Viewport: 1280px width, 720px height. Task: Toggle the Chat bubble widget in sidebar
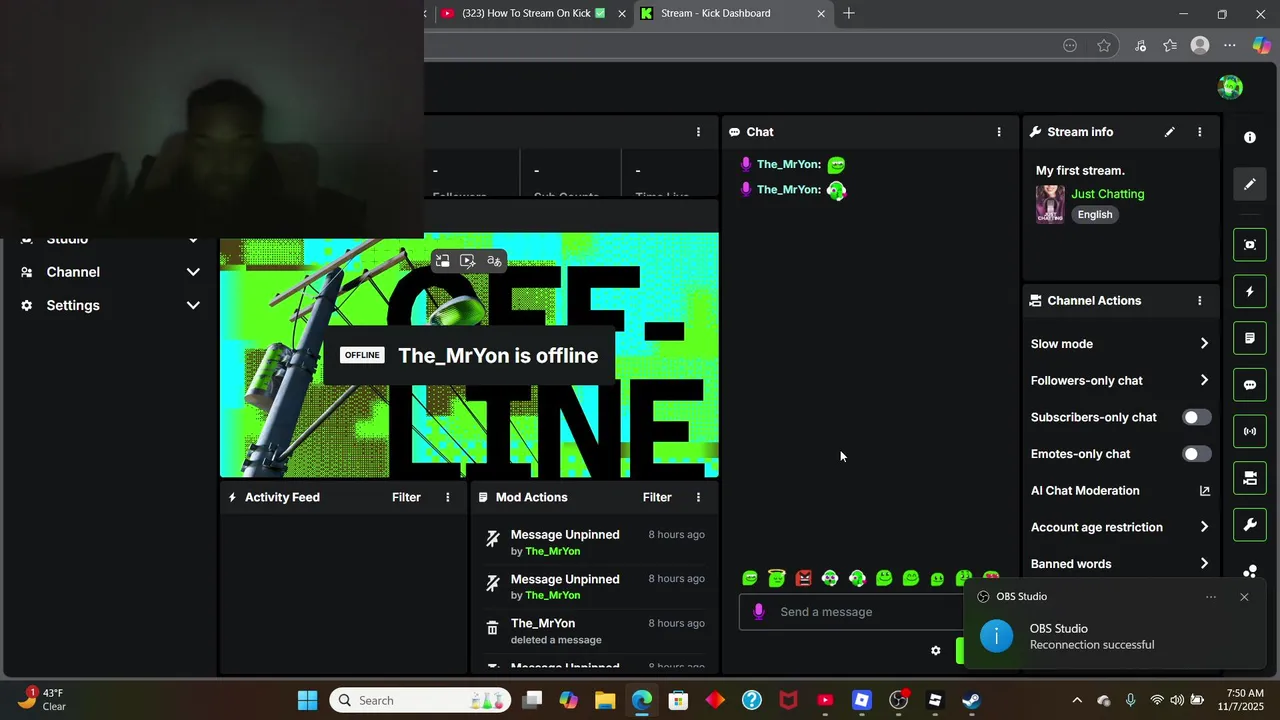(x=1250, y=385)
